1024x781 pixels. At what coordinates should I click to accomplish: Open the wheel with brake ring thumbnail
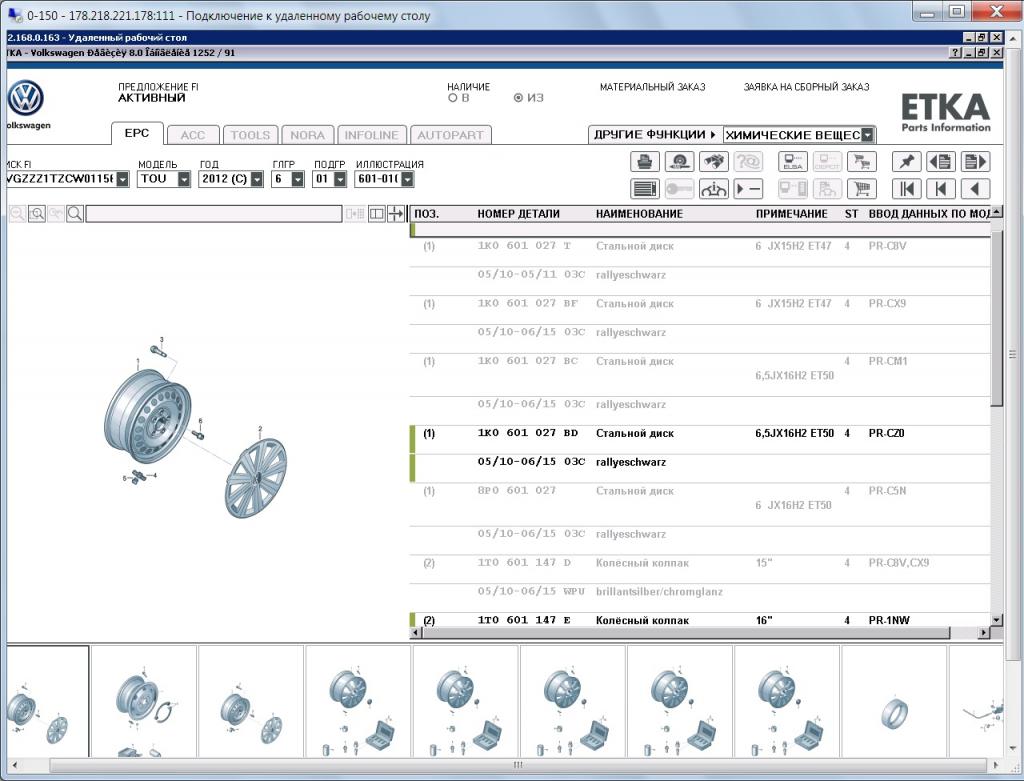144,701
